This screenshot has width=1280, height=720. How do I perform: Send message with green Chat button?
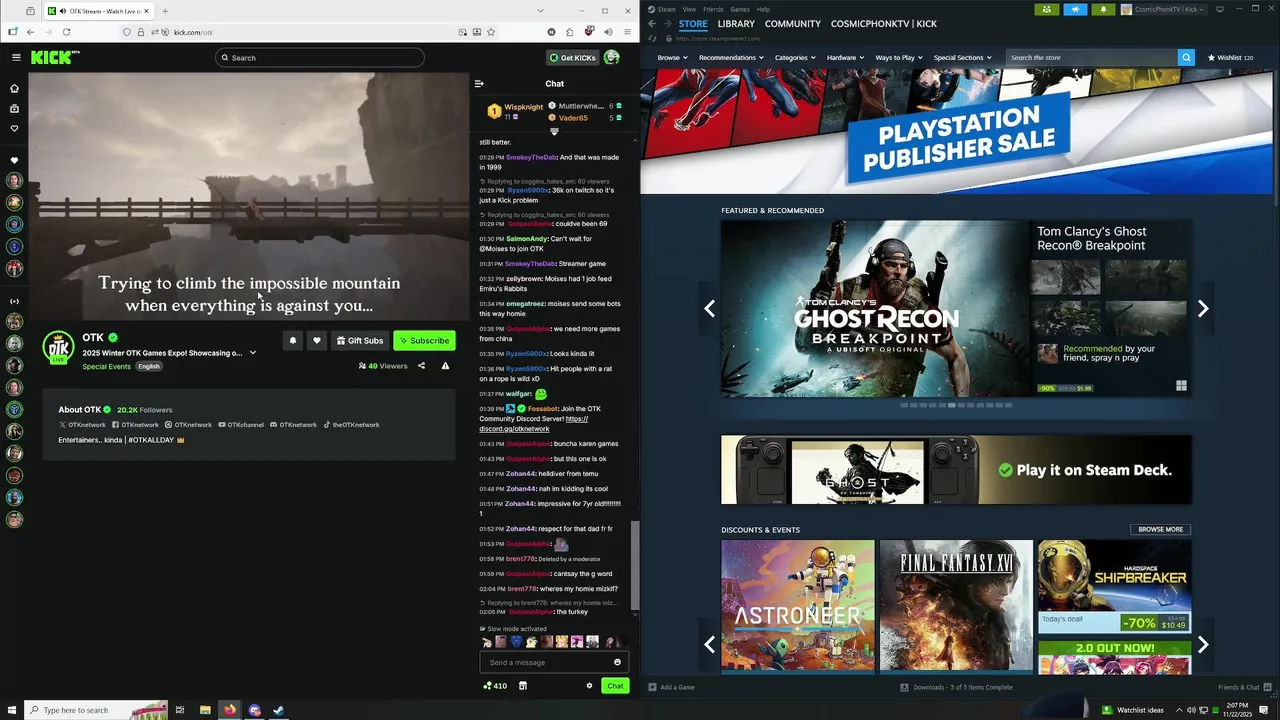click(615, 686)
